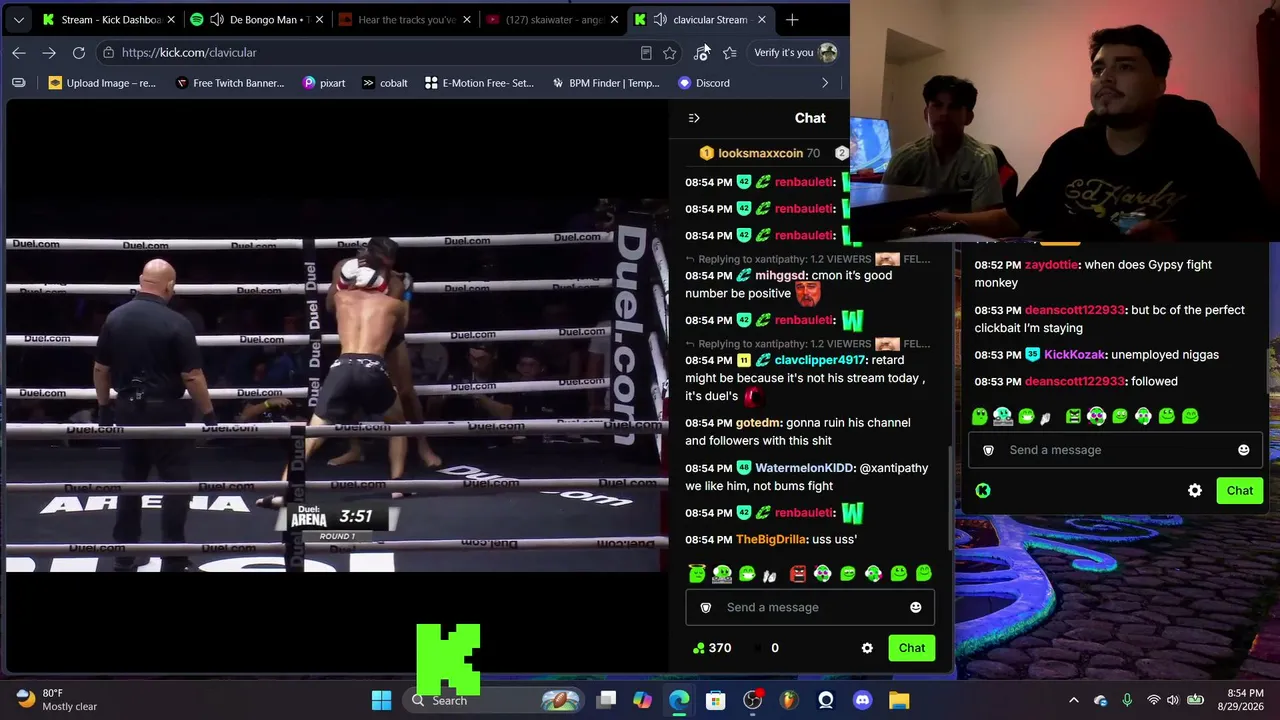This screenshot has width=1280, height=720.
Task: Open the emote picker in popout chat input
Action: tap(1243, 450)
